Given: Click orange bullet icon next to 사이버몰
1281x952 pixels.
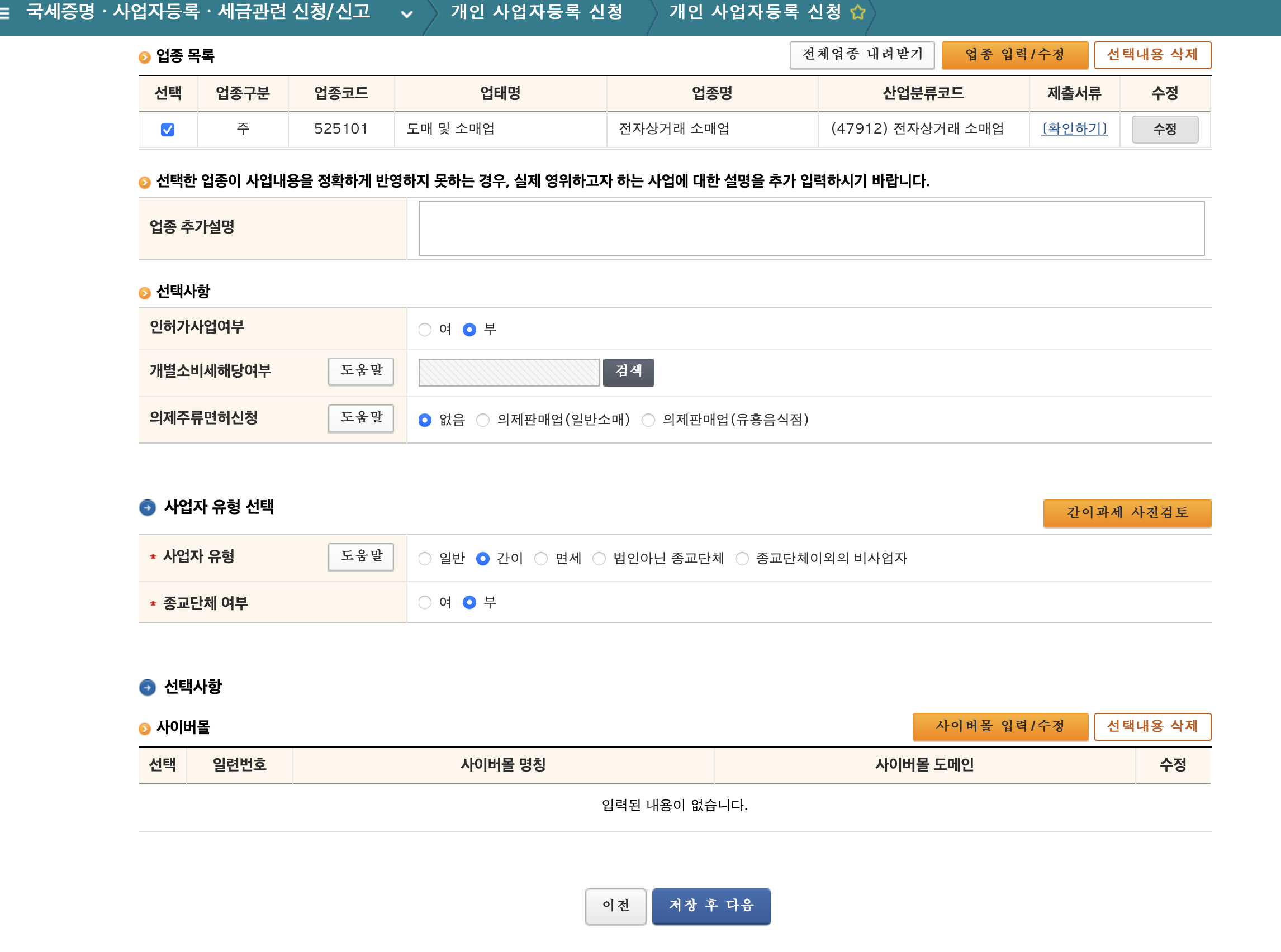Looking at the screenshot, I should click(144, 729).
